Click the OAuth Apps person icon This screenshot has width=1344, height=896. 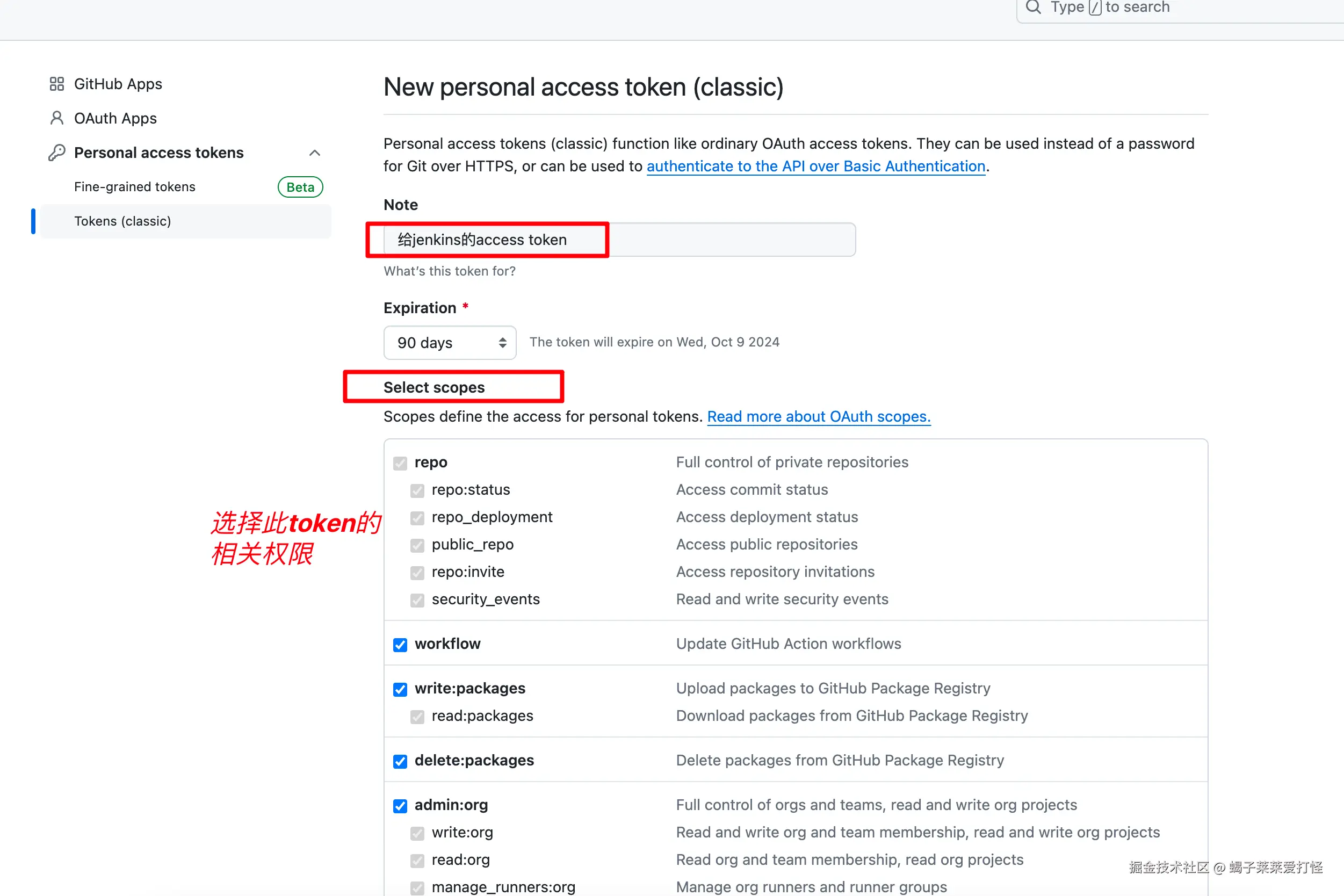(56, 118)
